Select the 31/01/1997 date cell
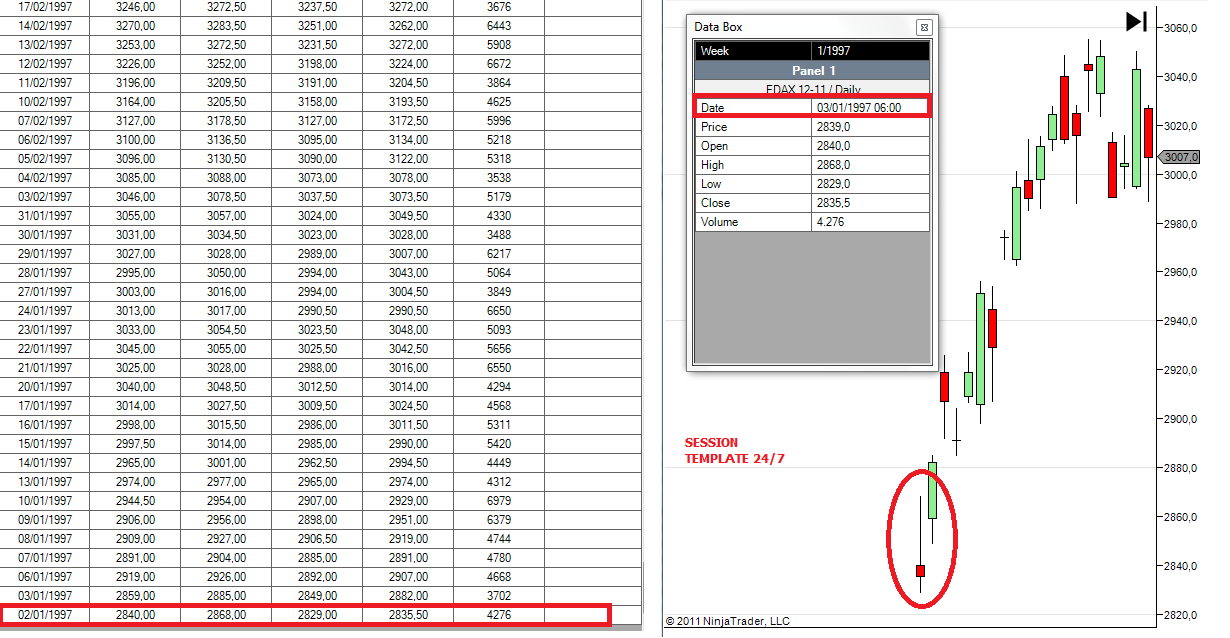 point(45,215)
